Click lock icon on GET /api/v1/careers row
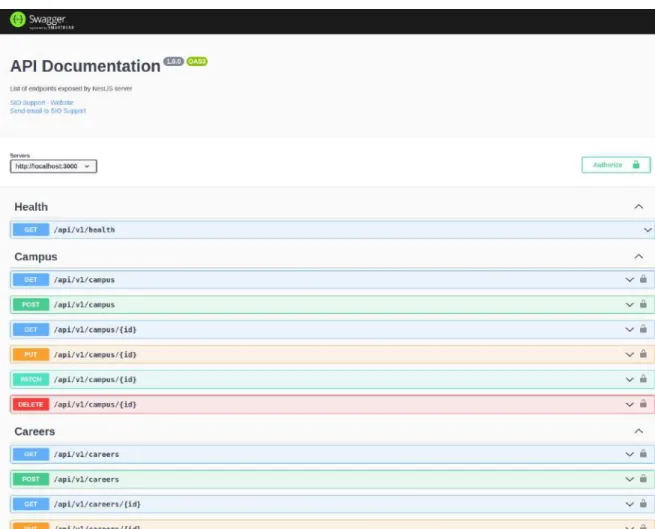Image resolution: width=655 pixels, height=529 pixels. (x=643, y=454)
